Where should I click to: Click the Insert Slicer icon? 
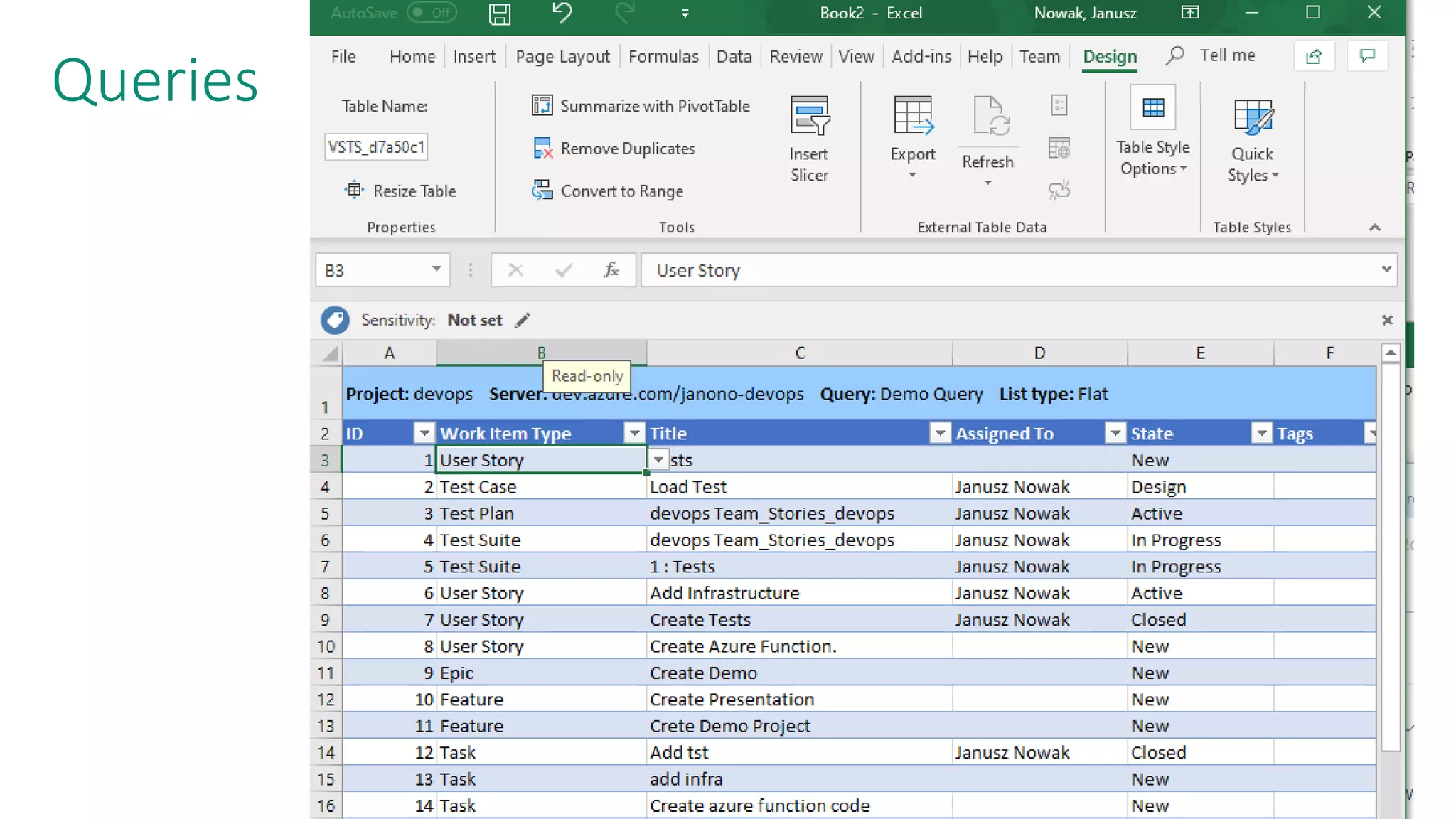[809, 116]
